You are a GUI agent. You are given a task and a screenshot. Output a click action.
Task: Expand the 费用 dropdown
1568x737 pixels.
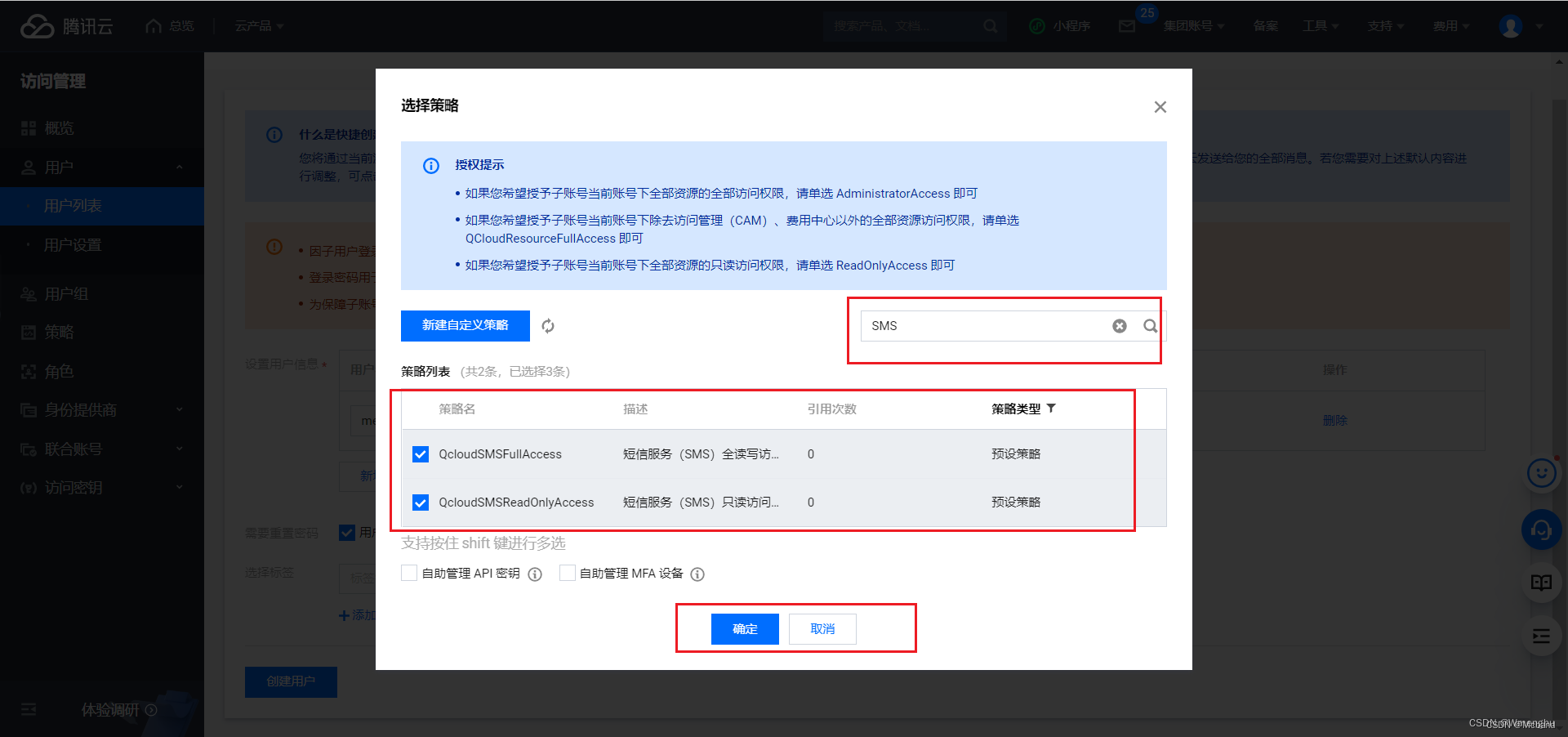pyautogui.click(x=1451, y=26)
